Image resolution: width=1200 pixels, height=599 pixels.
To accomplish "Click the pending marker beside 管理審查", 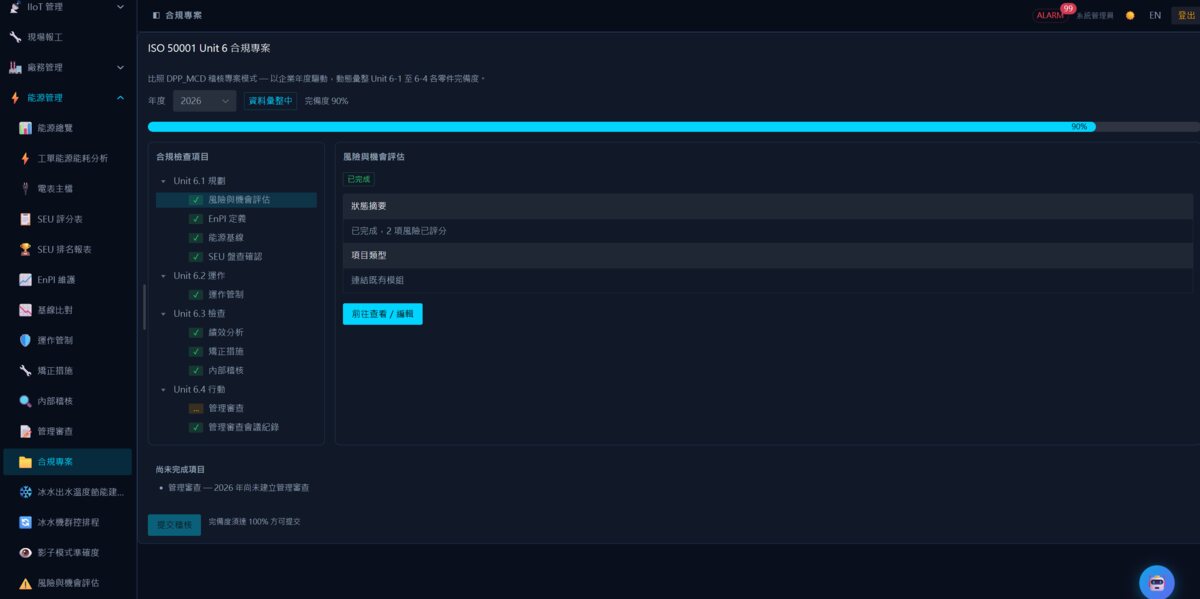I will 196,409.
